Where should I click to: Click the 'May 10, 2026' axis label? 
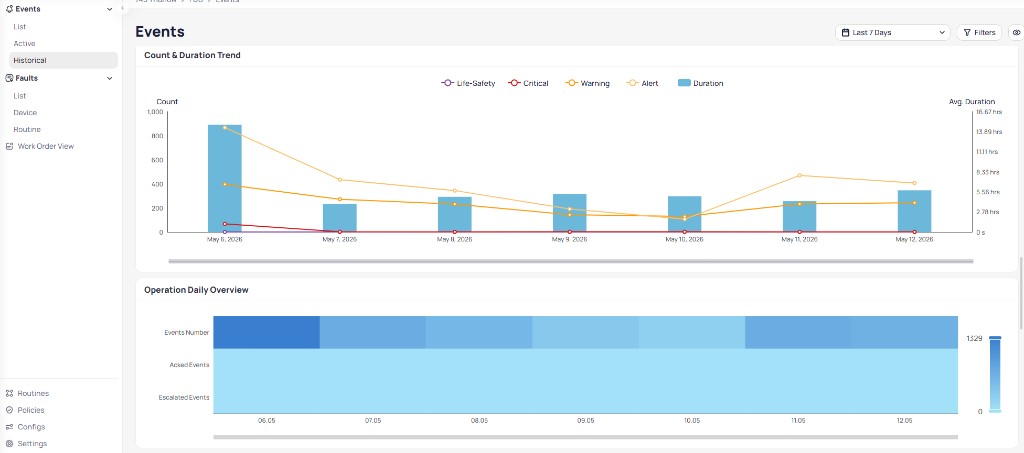coord(684,240)
